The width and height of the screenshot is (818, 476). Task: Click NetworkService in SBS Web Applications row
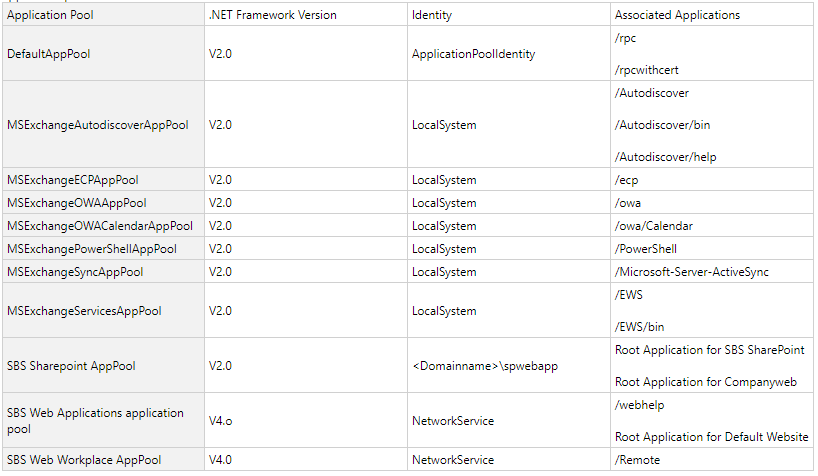pos(453,421)
